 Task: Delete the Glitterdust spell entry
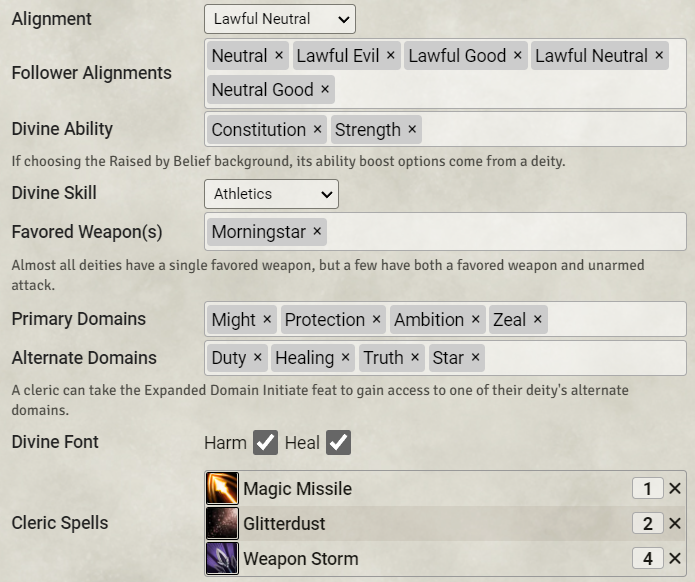(675, 524)
